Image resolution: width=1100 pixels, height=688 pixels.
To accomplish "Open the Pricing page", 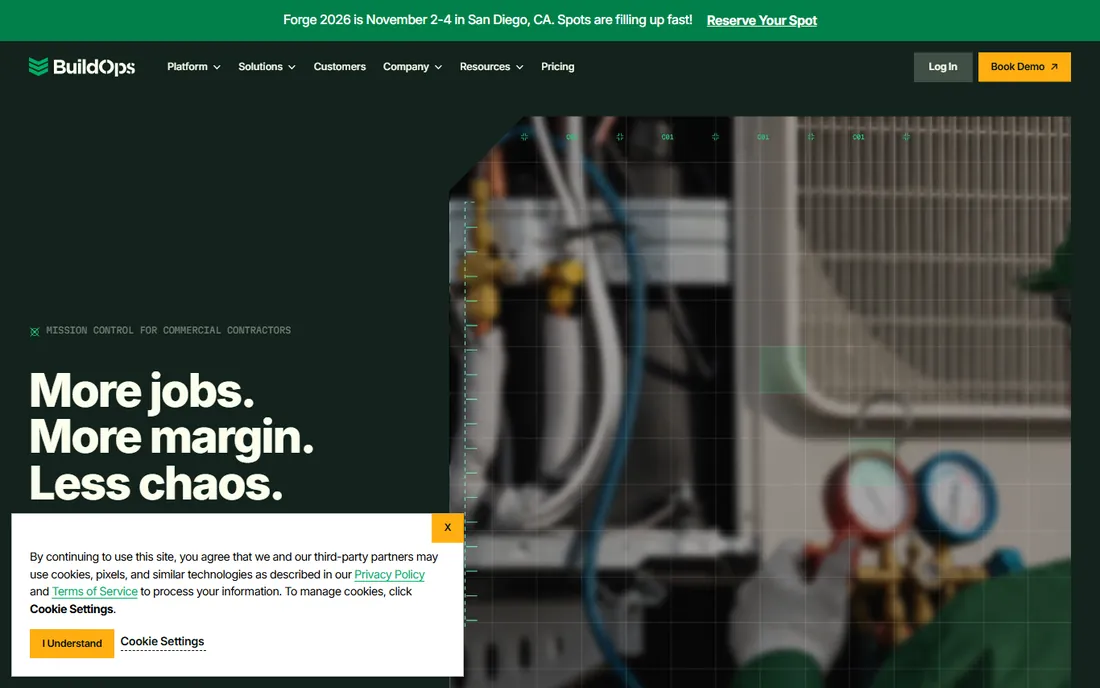I will coord(558,67).
